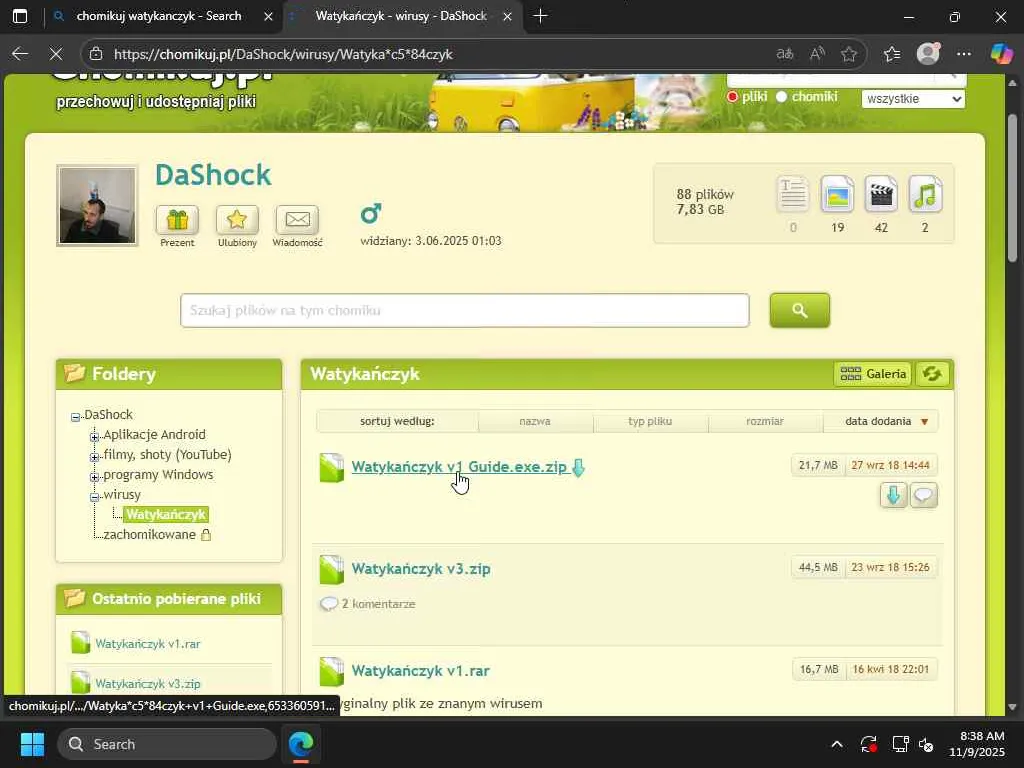The width and height of the screenshot is (1024, 768).
Task: Click the Prezent gift icon
Action: point(177,219)
